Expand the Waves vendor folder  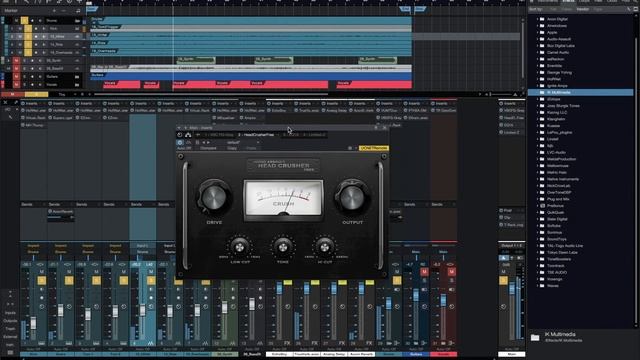[538, 285]
